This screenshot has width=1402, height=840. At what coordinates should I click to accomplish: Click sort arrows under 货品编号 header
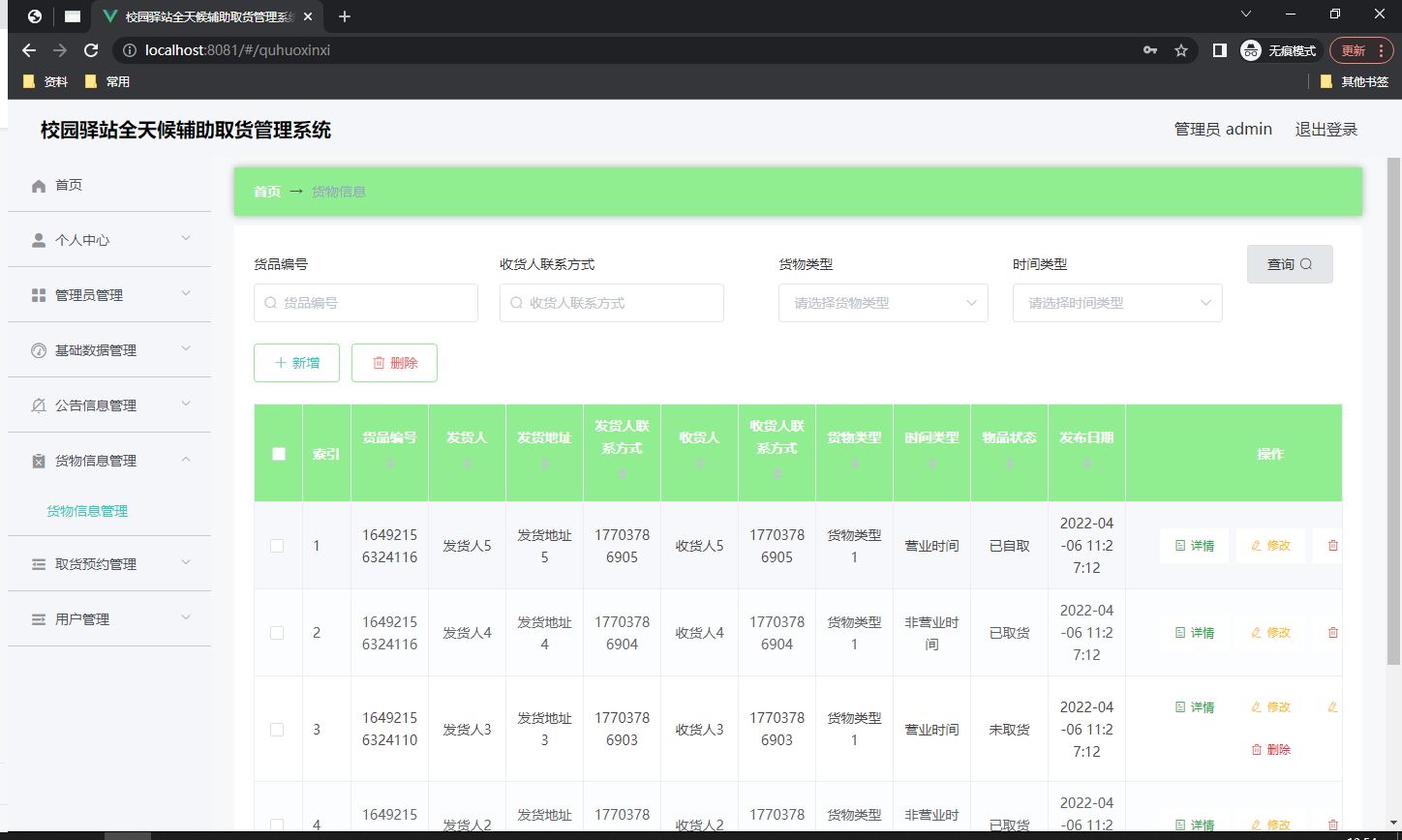(x=390, y=465)
